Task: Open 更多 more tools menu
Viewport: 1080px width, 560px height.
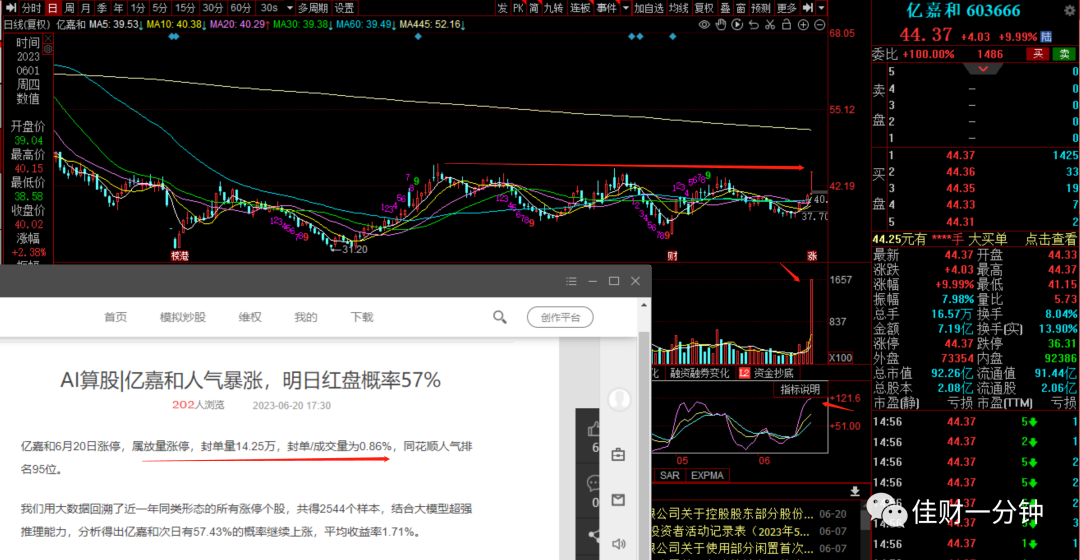Action: tap(786, 8)
